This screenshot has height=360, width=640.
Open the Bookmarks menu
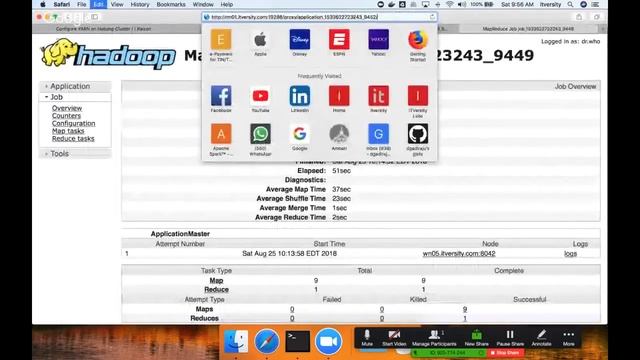click(x=171, y=4)
